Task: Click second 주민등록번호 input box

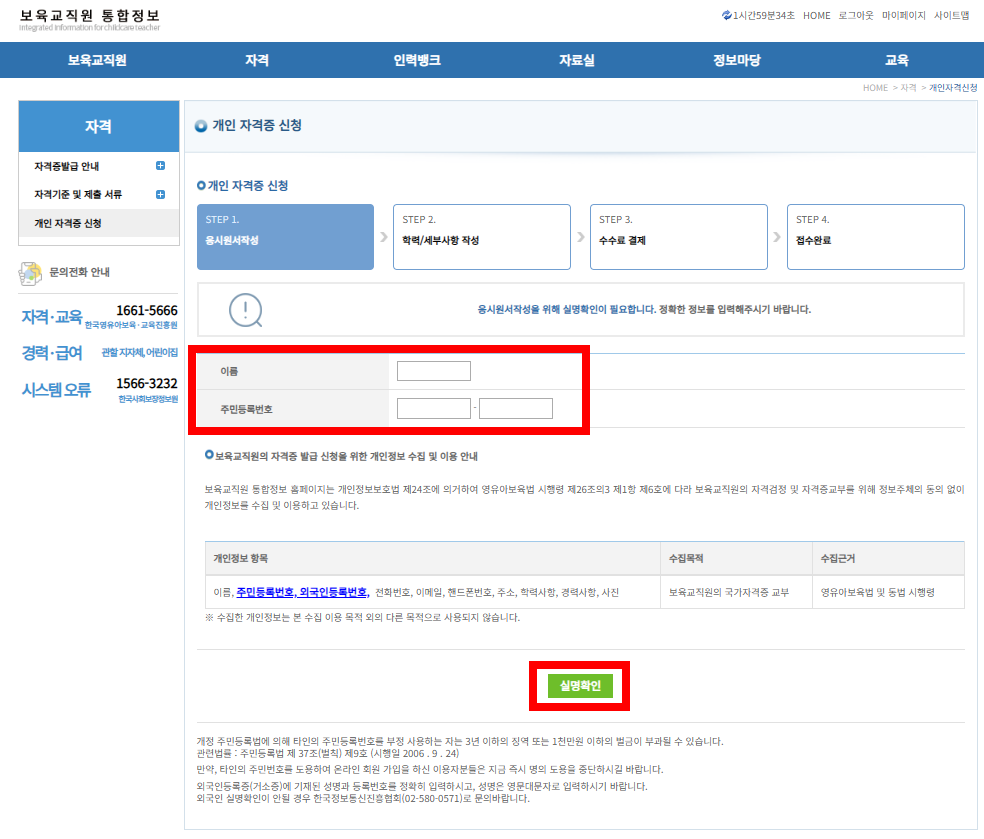Action: pos(516,409)
